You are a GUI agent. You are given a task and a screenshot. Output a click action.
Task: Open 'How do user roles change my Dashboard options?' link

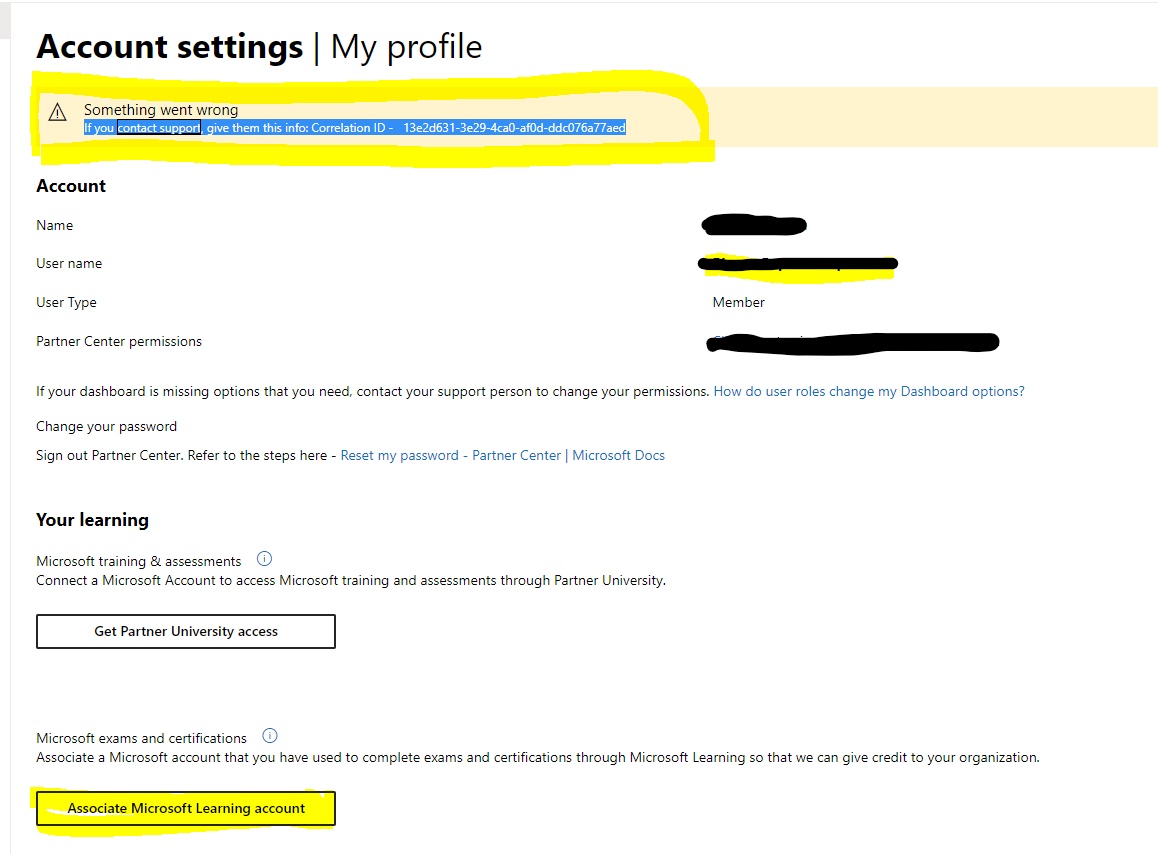coord(868,392)
